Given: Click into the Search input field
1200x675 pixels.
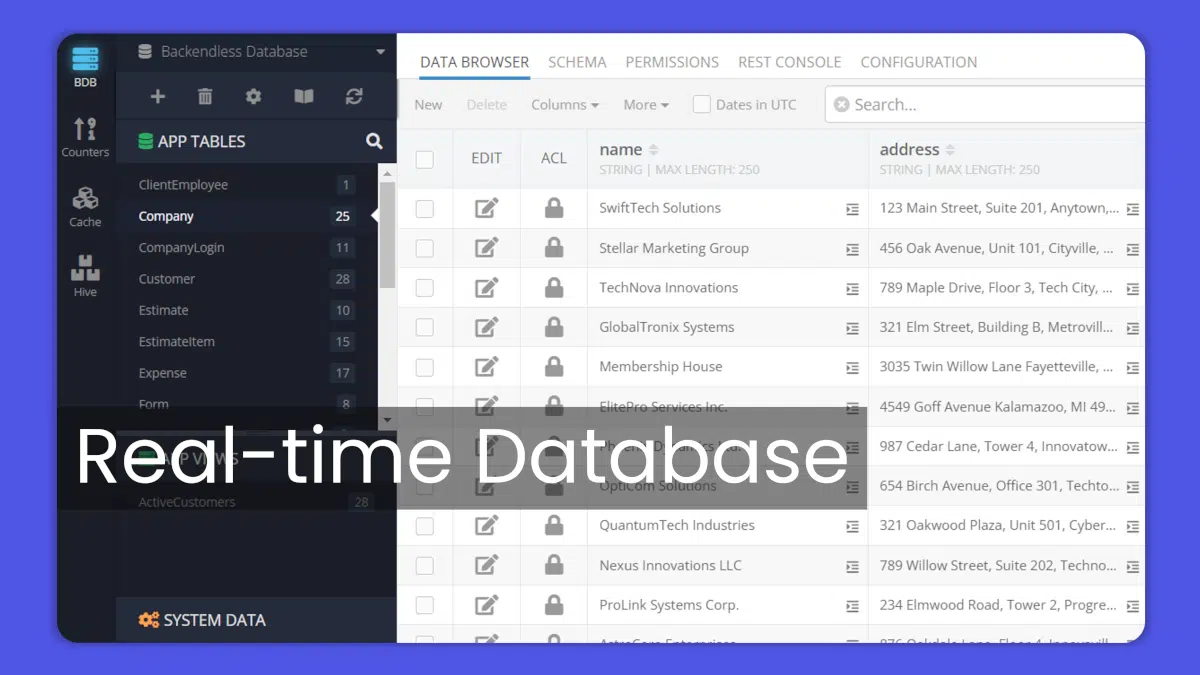Looking at the screenshot, I should [x=990, y=104].
